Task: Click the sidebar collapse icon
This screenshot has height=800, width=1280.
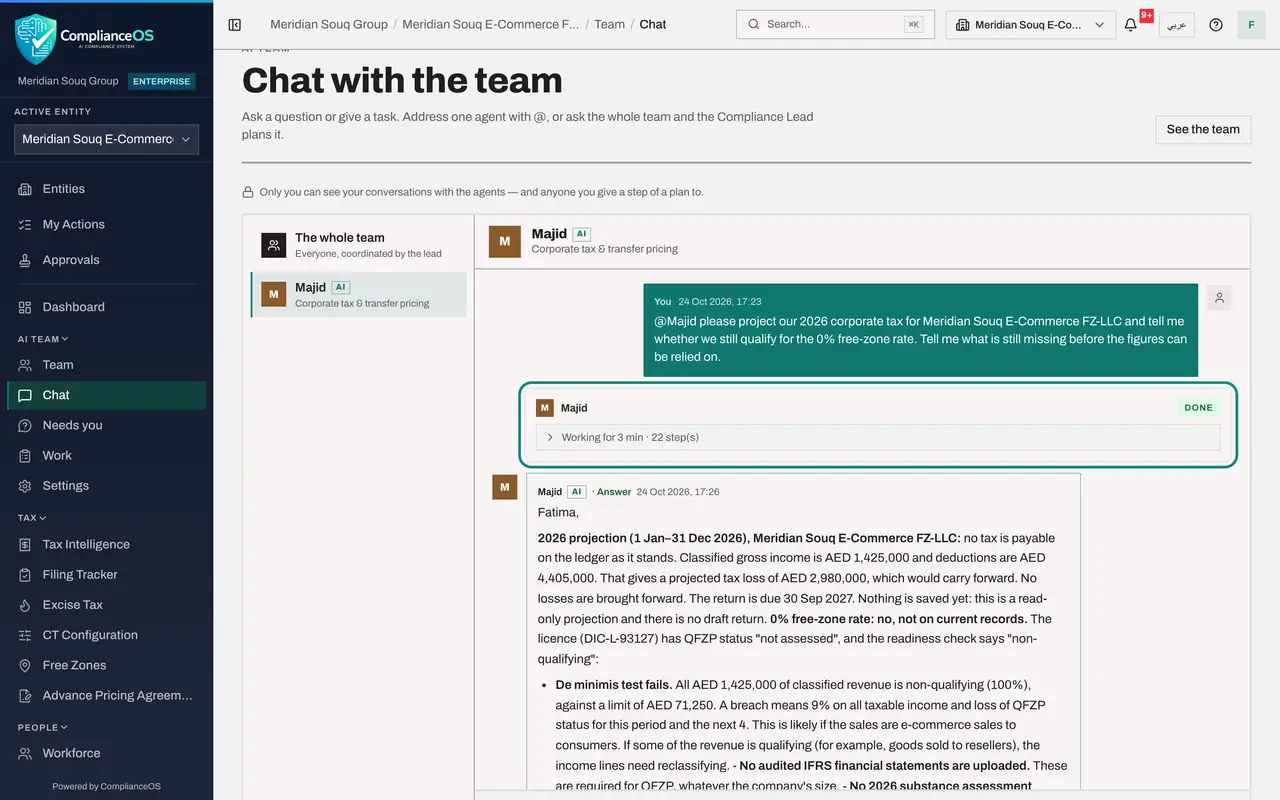Action: tap(235, 25)
